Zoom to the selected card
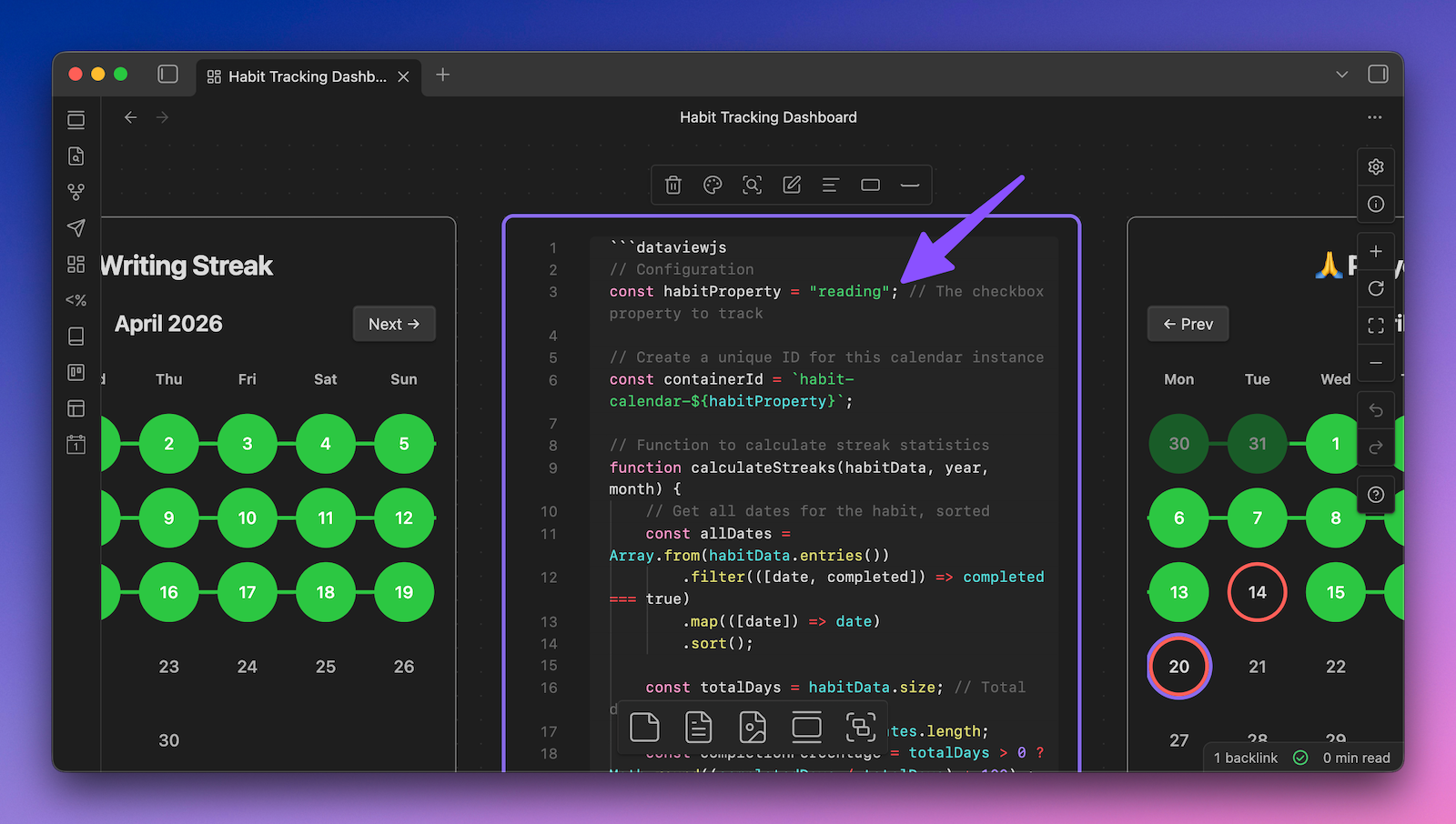 pos(752,186)
